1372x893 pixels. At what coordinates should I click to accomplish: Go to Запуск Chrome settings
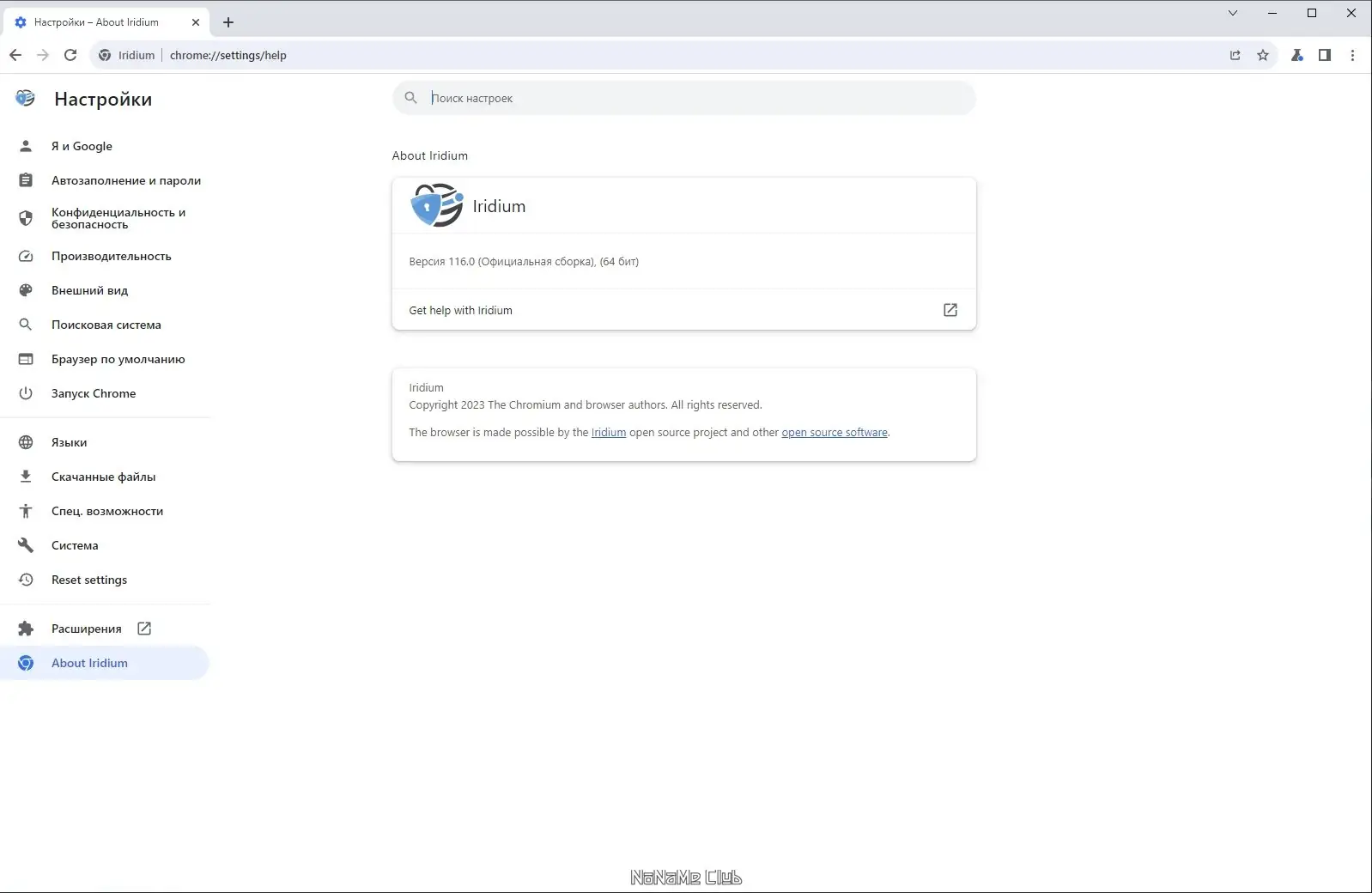pyautogui.click(x=105, y=393)
